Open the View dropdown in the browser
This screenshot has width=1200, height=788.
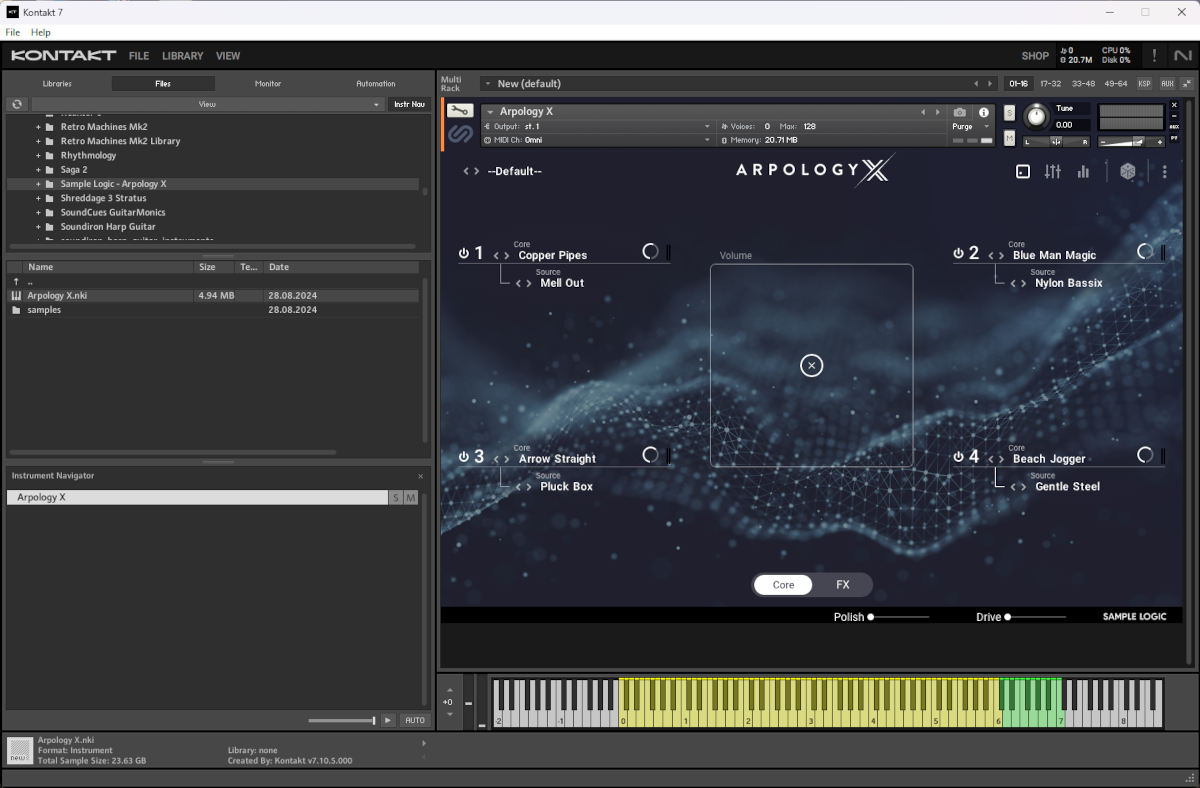tap(207, 104)
